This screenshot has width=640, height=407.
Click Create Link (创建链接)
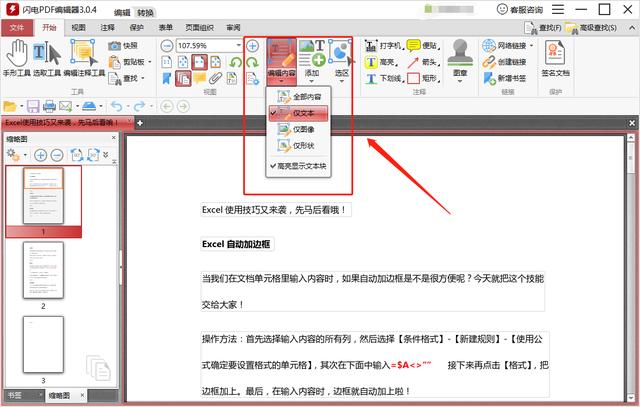(504, 62)
